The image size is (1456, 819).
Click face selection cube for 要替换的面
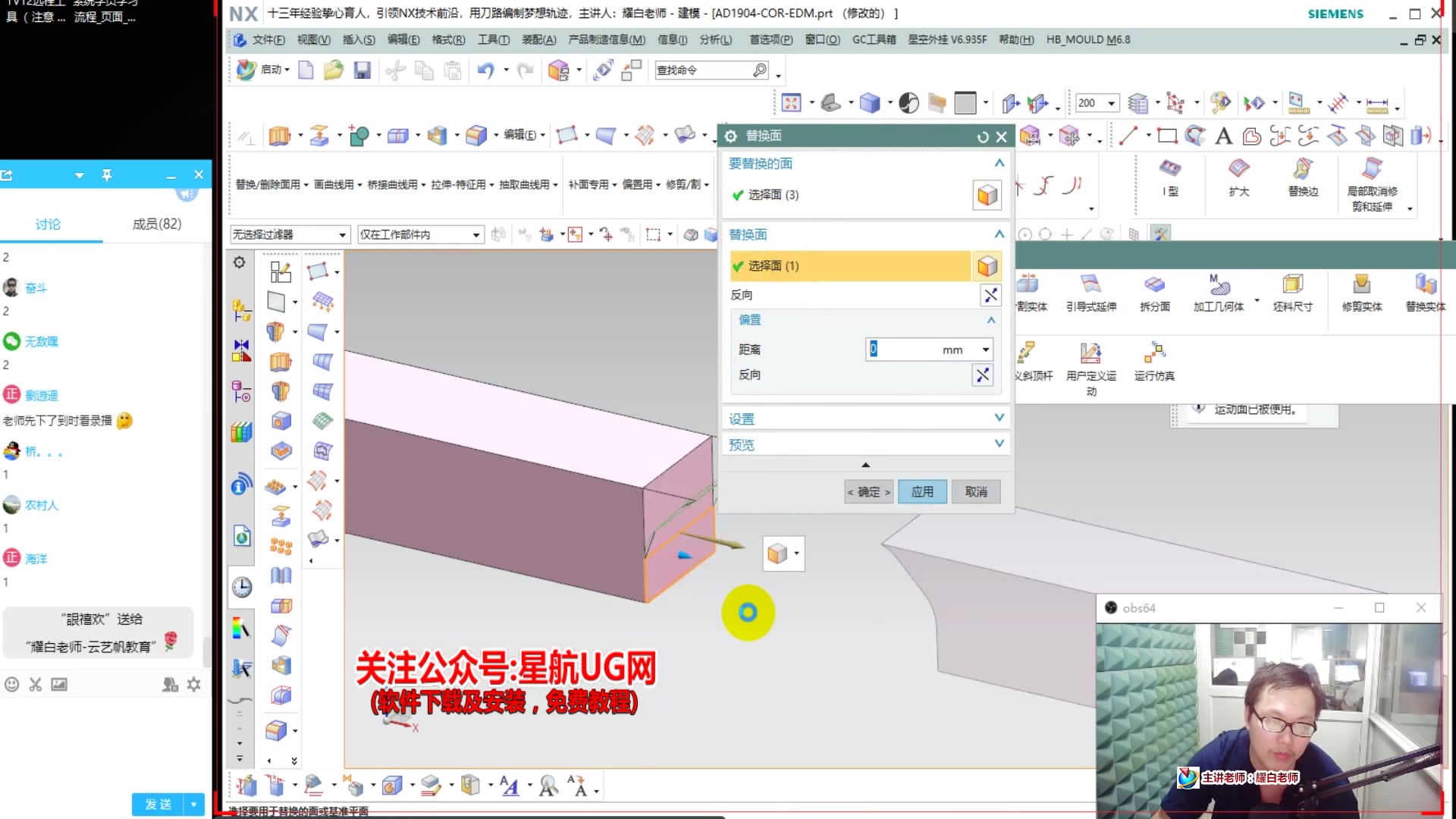click(987, 195)
